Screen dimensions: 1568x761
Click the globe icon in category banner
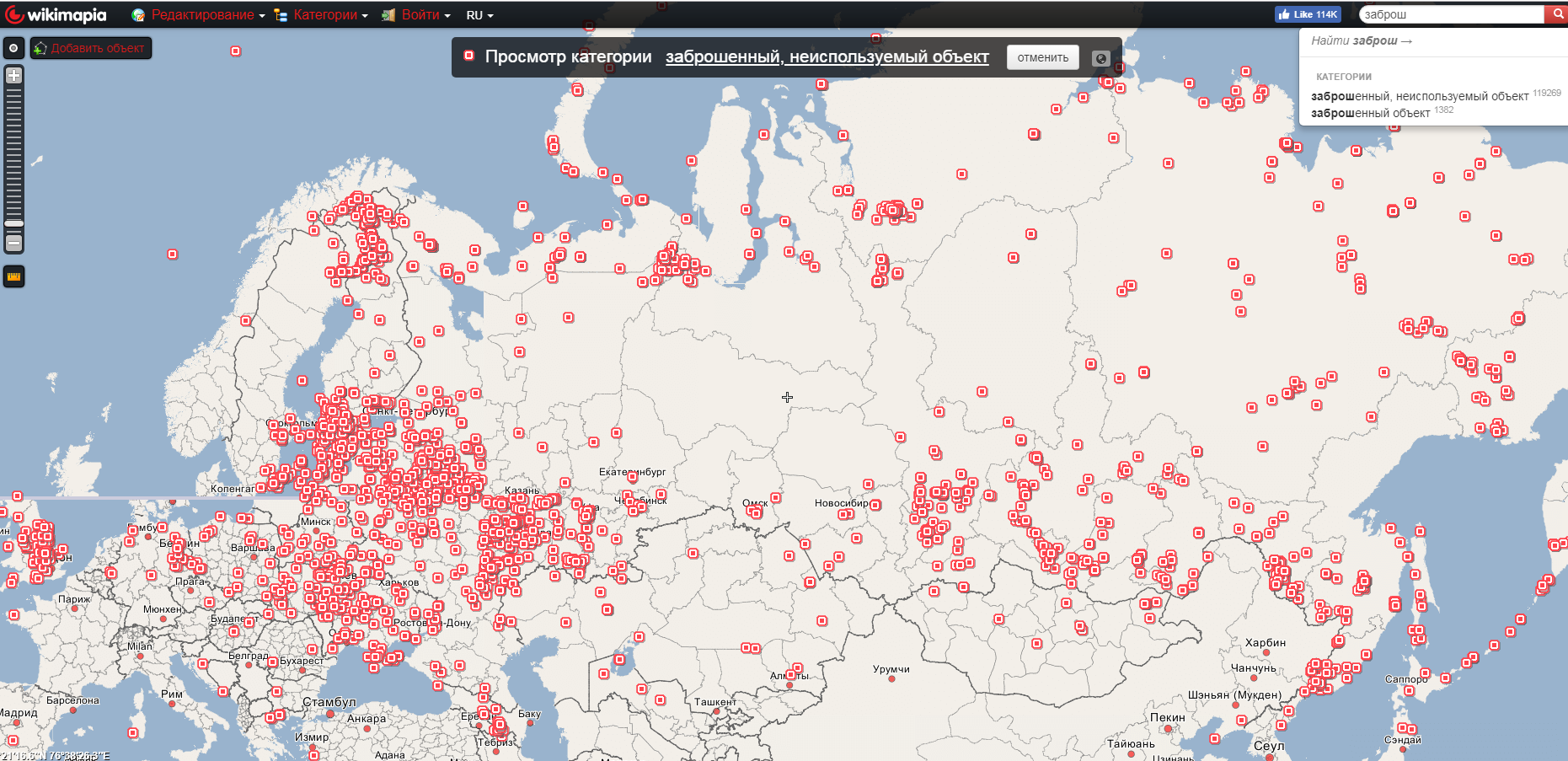1100,58
